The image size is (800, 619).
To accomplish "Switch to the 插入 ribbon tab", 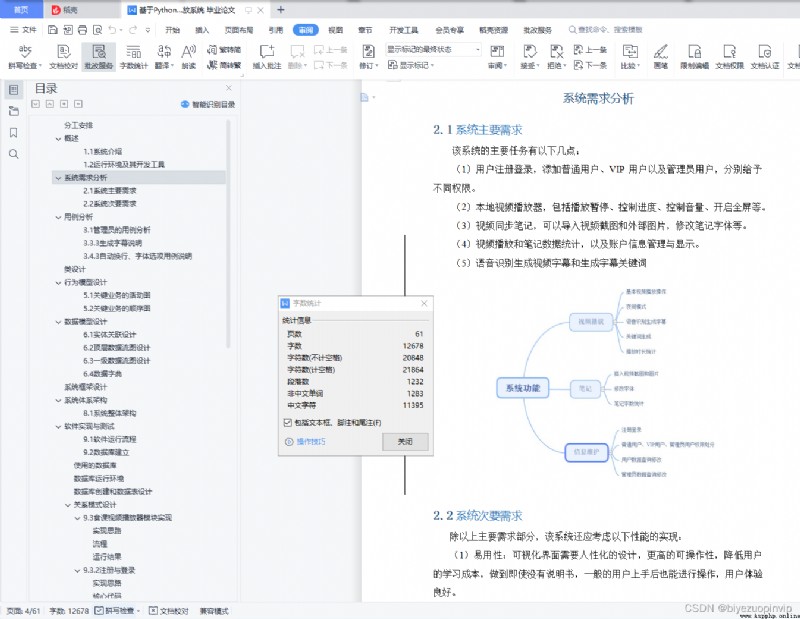I will point(202,30).
